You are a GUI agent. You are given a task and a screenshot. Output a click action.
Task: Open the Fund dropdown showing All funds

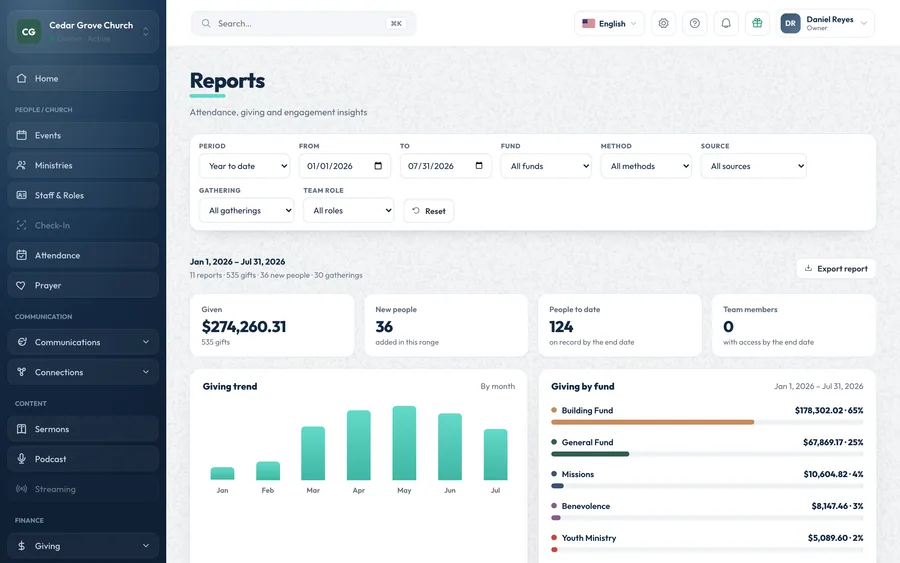[546, 166]
